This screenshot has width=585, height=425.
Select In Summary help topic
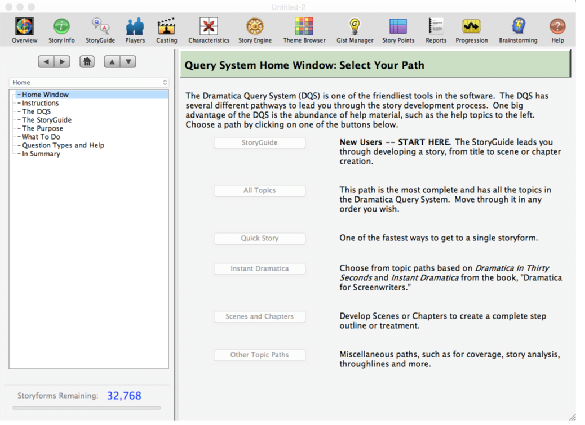41,154
